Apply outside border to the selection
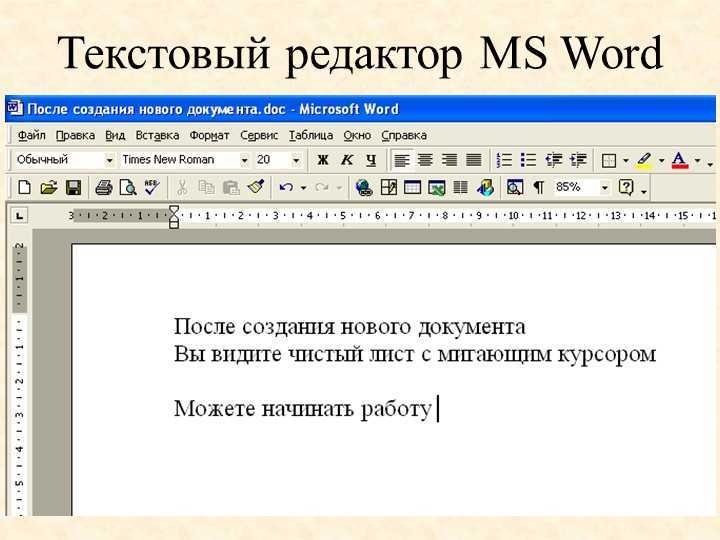Screen dimensions: 720x540 [609, 160]
